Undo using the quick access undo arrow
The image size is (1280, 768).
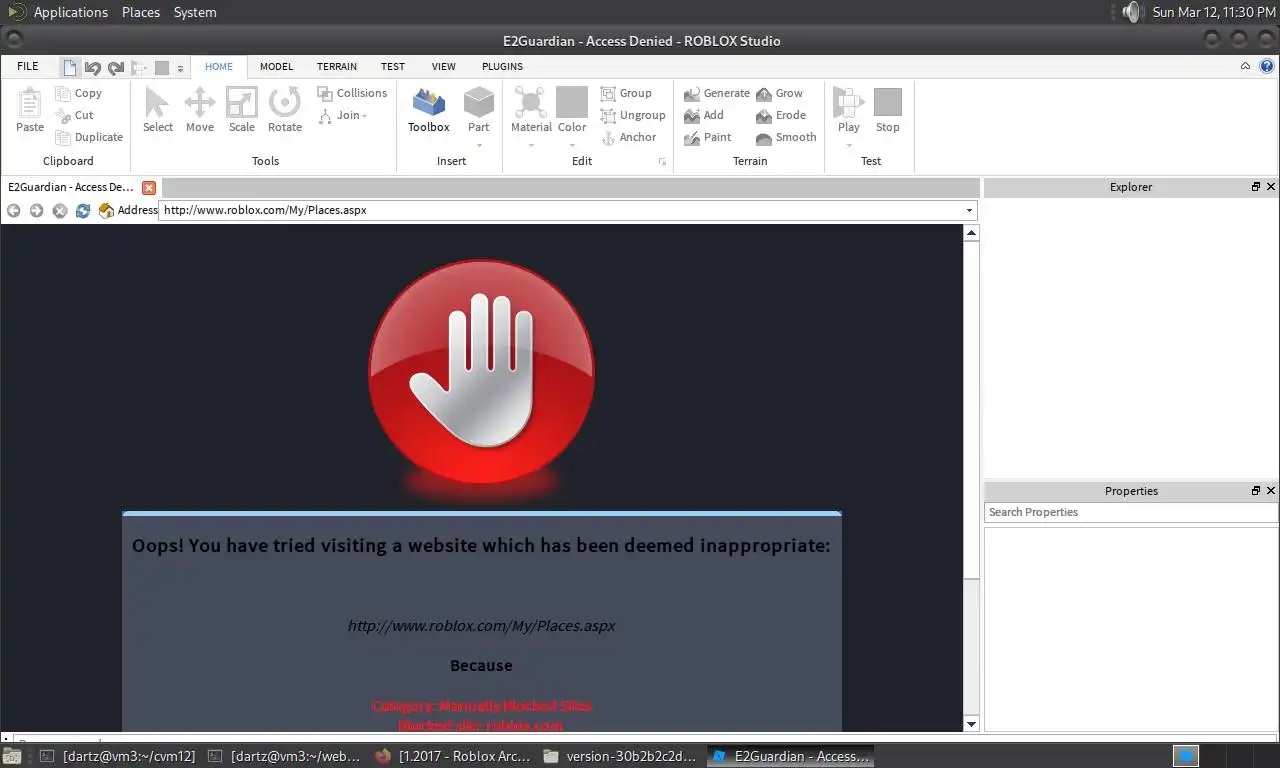click(93, 68)
